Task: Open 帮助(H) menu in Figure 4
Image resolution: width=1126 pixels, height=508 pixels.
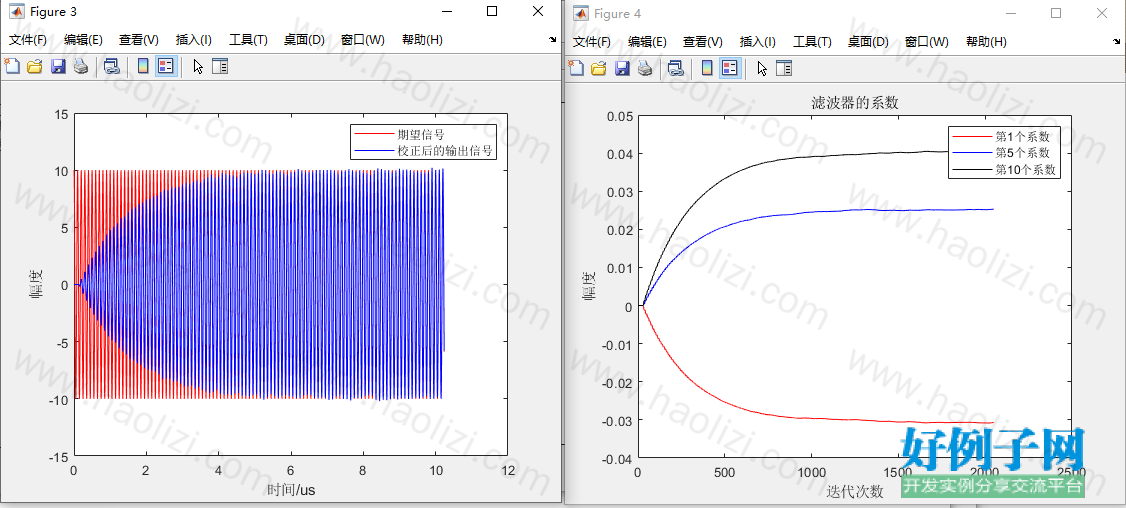Action: coord(986,42)
